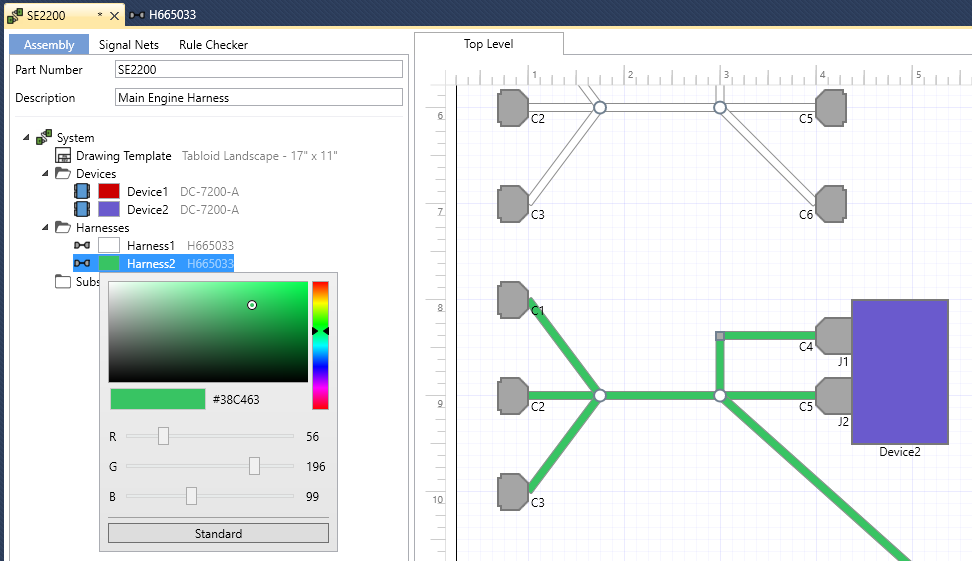Click the saturation-brightness color picker area
Image resolution: width=972 pixels, height=561 pixels.
click(208, 332)
